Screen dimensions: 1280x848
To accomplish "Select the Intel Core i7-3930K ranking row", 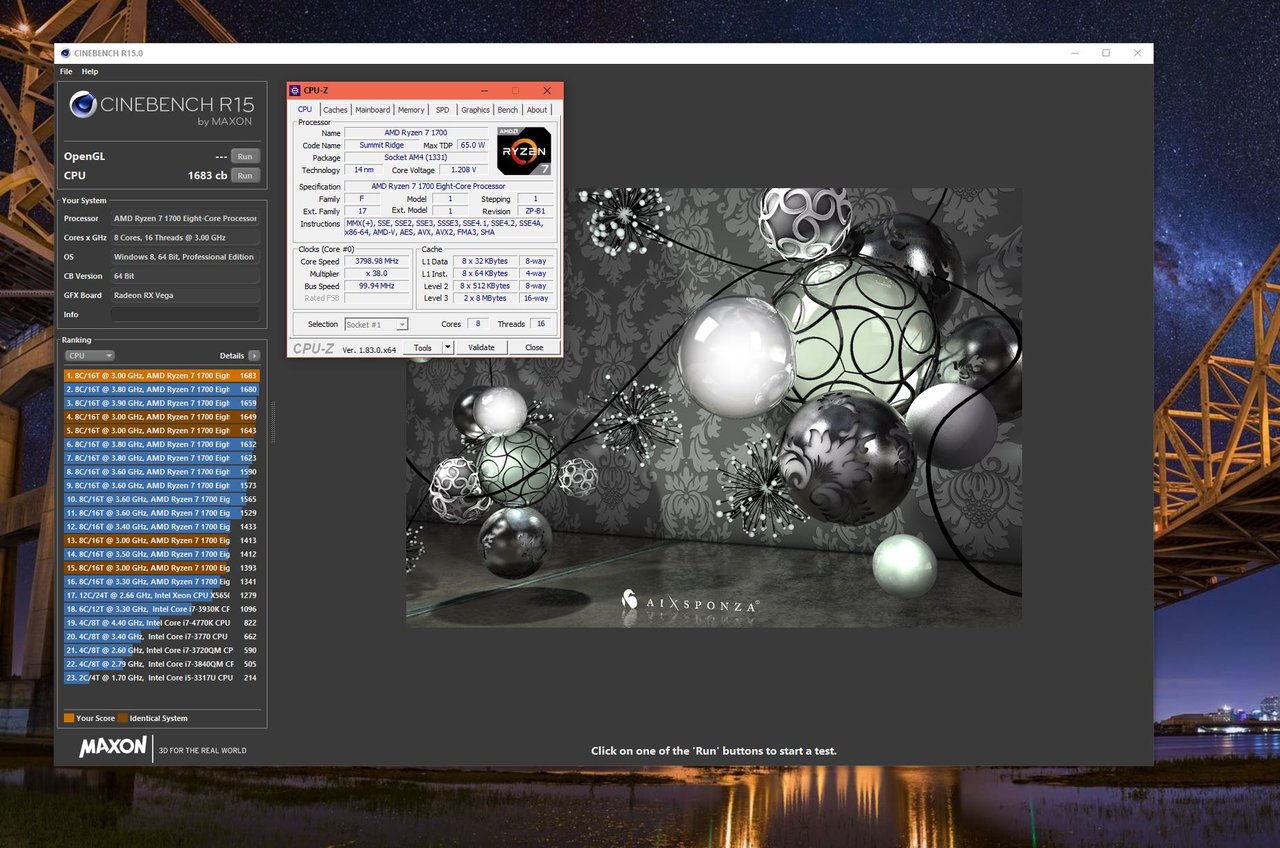I will tap(162, 609).
